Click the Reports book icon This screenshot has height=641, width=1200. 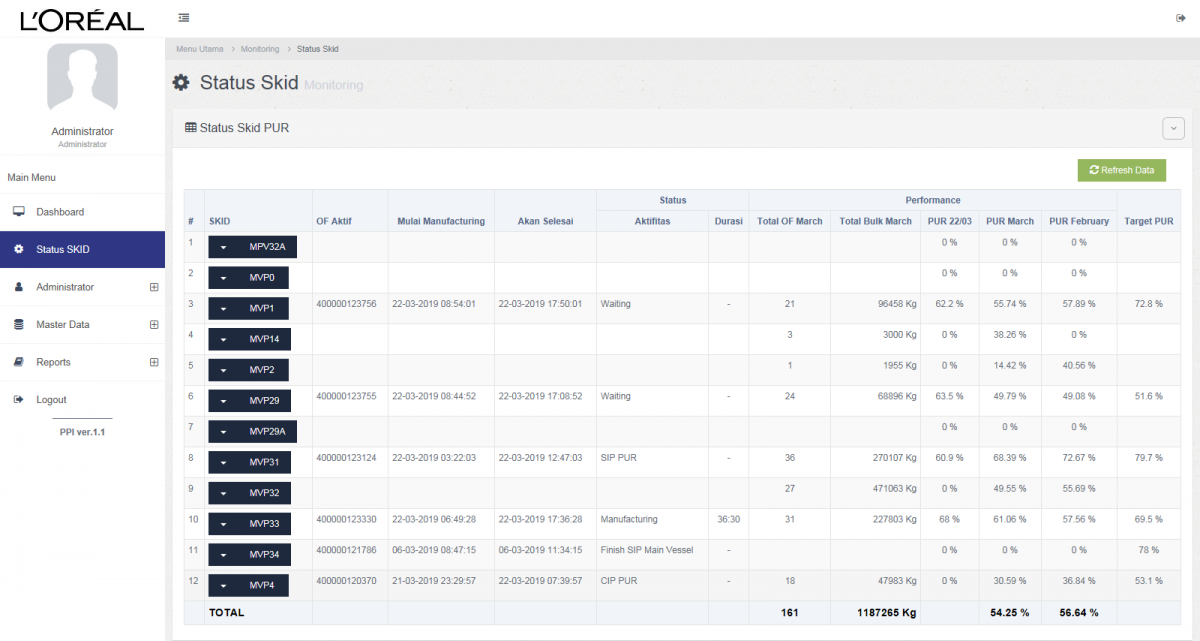click(x=18, y=362)
